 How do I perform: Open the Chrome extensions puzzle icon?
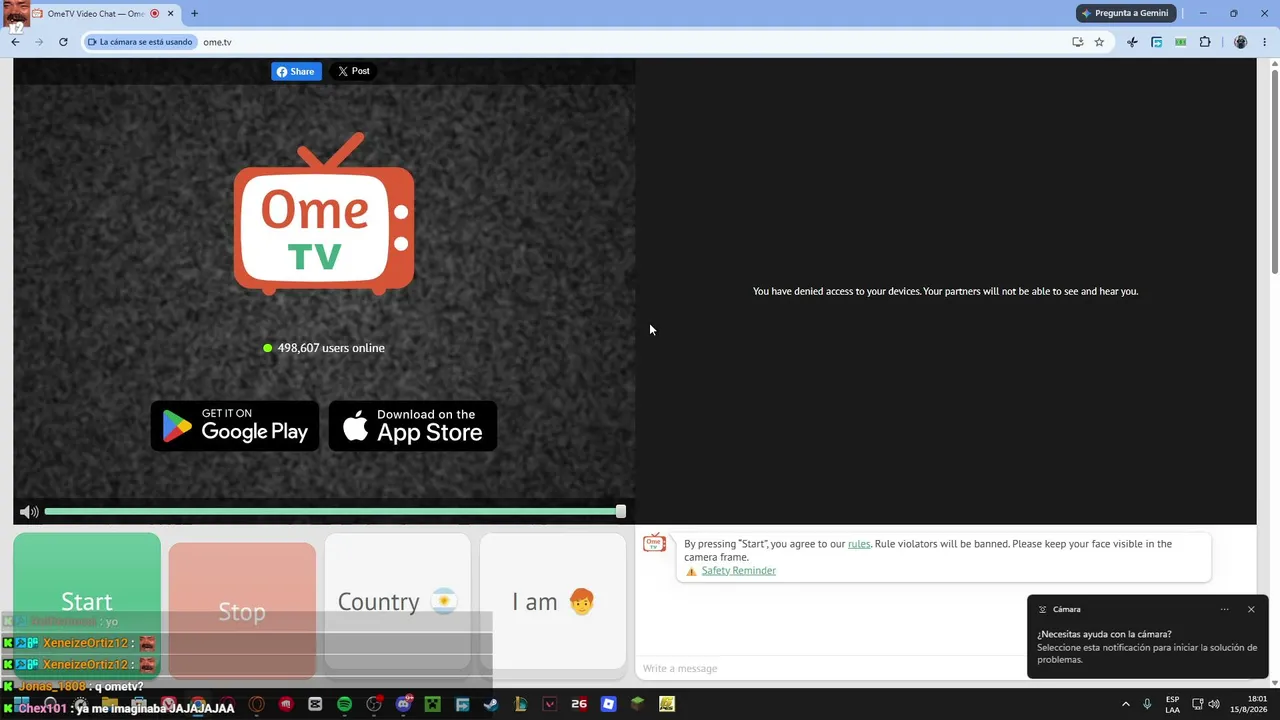click(x=1205, y=42)
